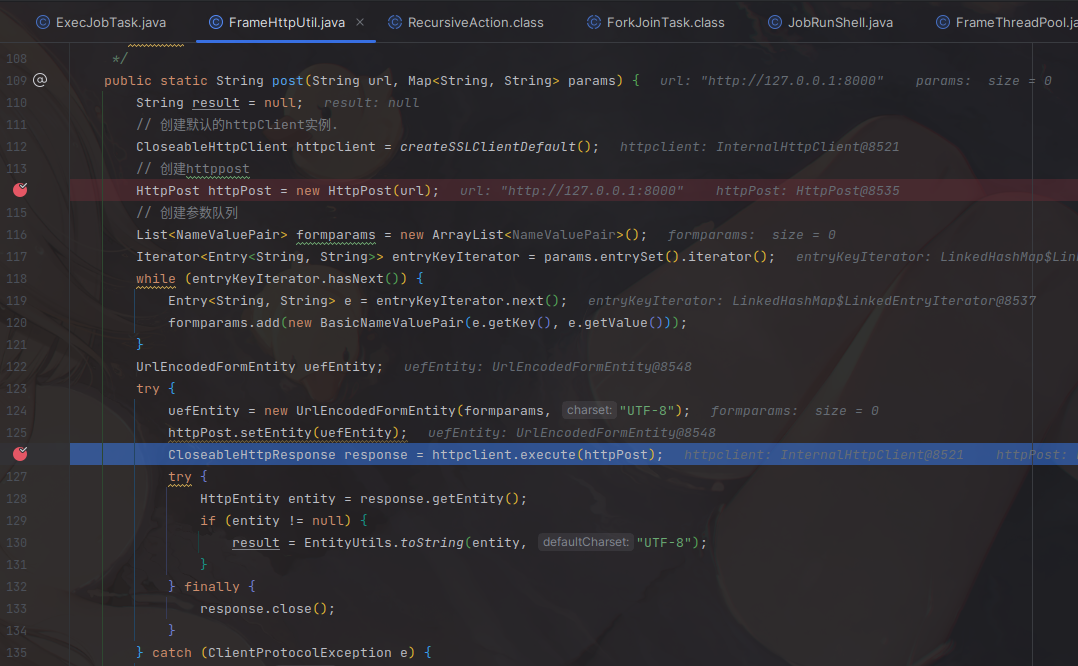1078x666 pixels.
Task: Select the FrameHttpUtil.java tab
Action: pyautogui.click(x=286, y=23)
